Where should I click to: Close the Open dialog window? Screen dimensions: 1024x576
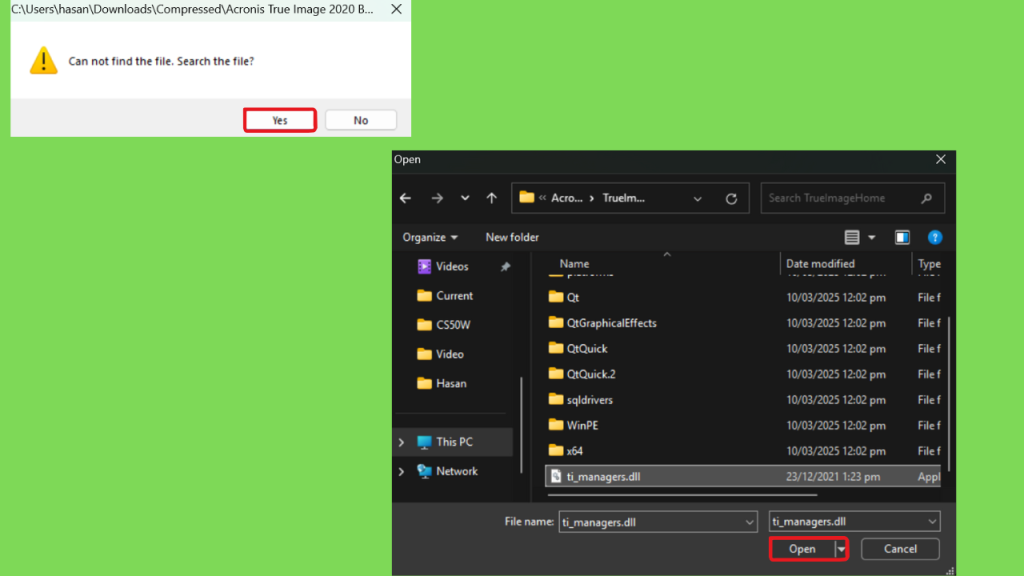tap(940, 159)
